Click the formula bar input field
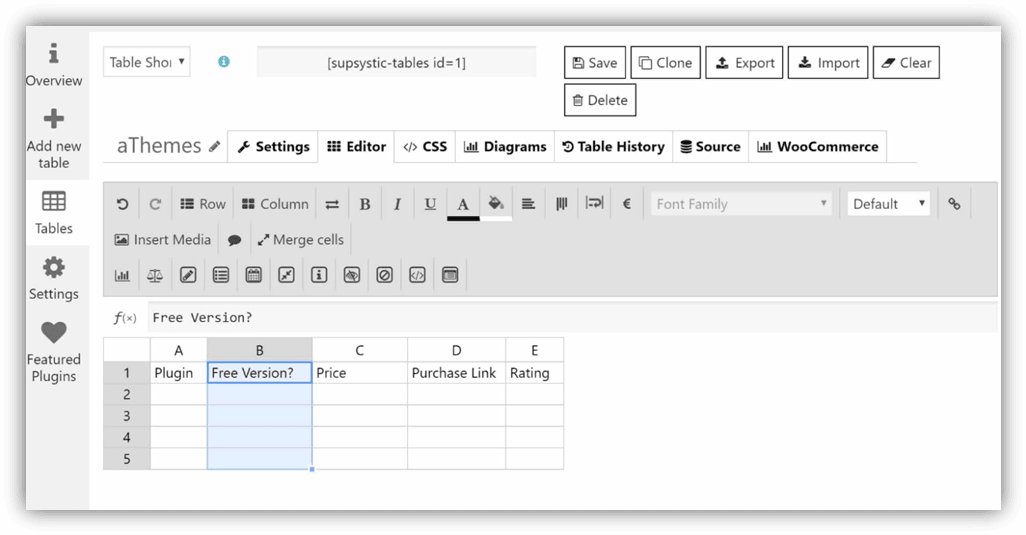The width and height of the screenshot is (1026, 535). [x=573, y=318]
